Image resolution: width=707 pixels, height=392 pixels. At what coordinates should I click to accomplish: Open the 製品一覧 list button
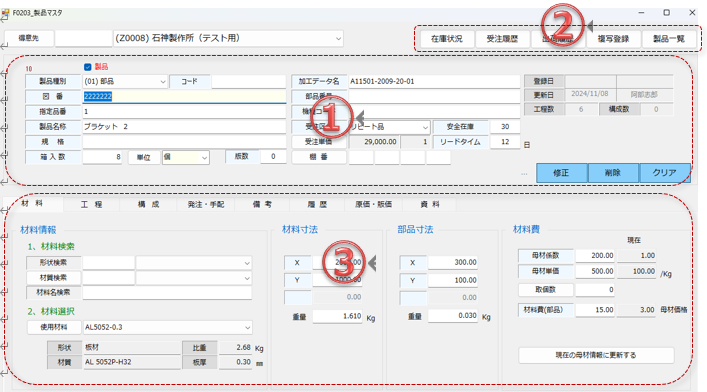click(669, 39)
